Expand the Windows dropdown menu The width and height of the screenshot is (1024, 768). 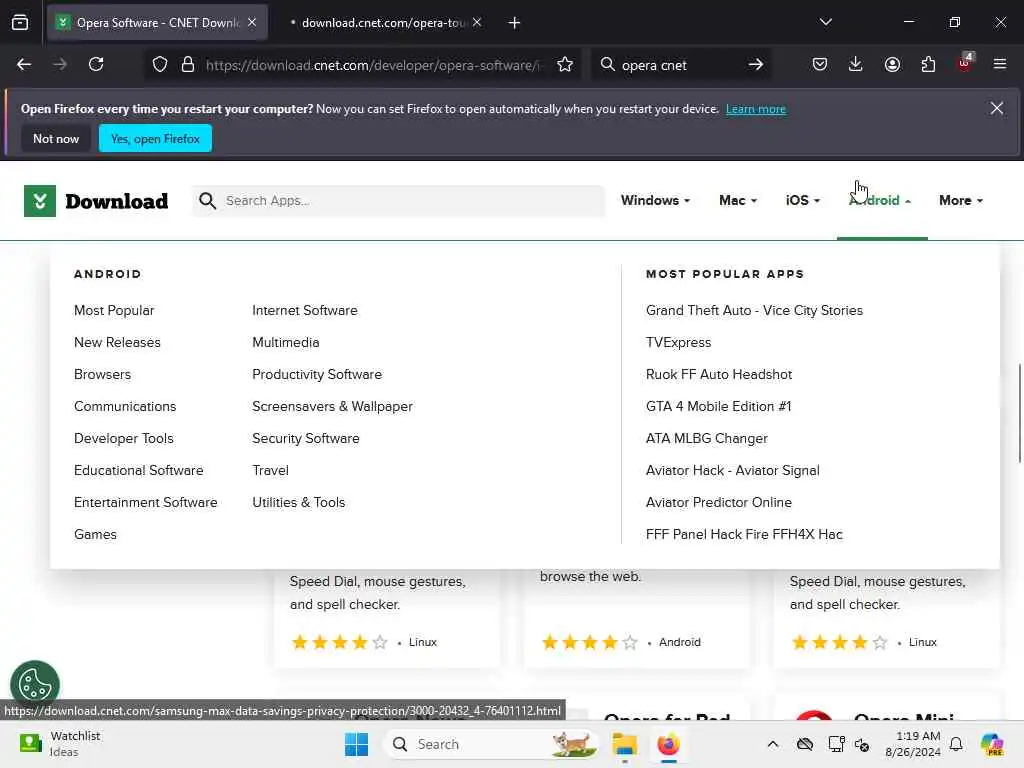pyautogui.click(x=655, y=200)
